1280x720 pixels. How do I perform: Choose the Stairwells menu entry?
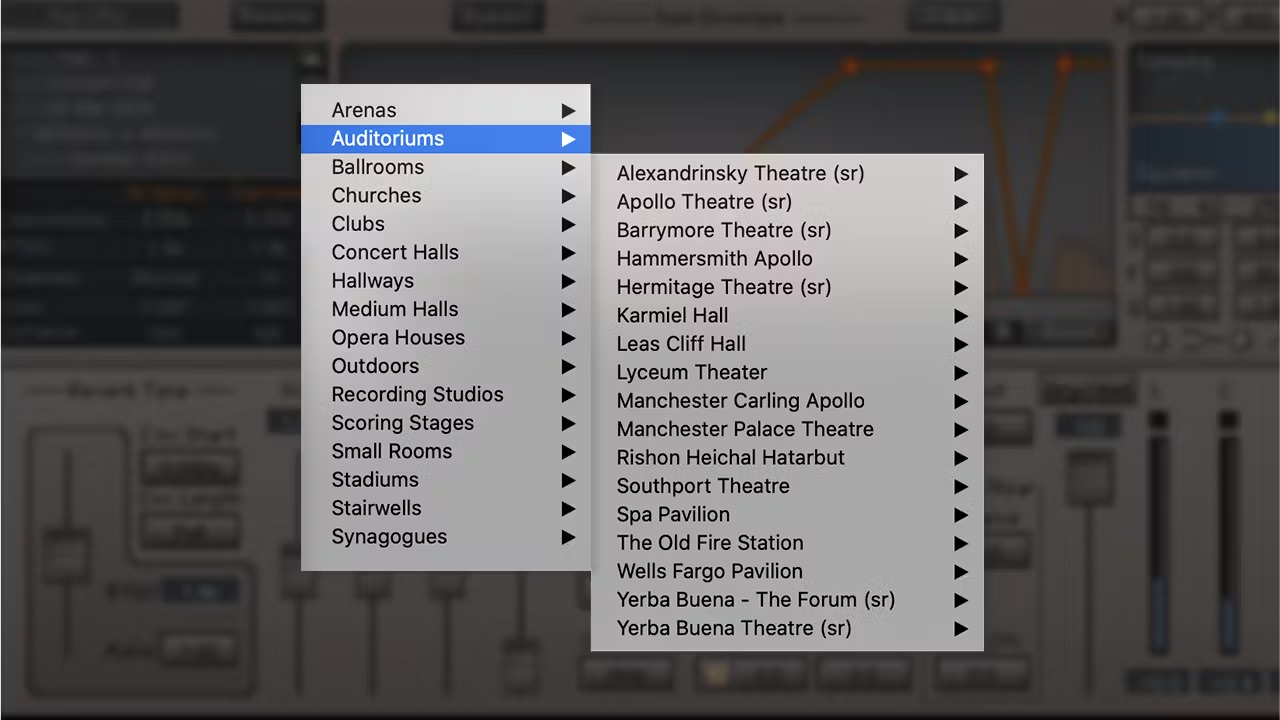pos(445,508)
